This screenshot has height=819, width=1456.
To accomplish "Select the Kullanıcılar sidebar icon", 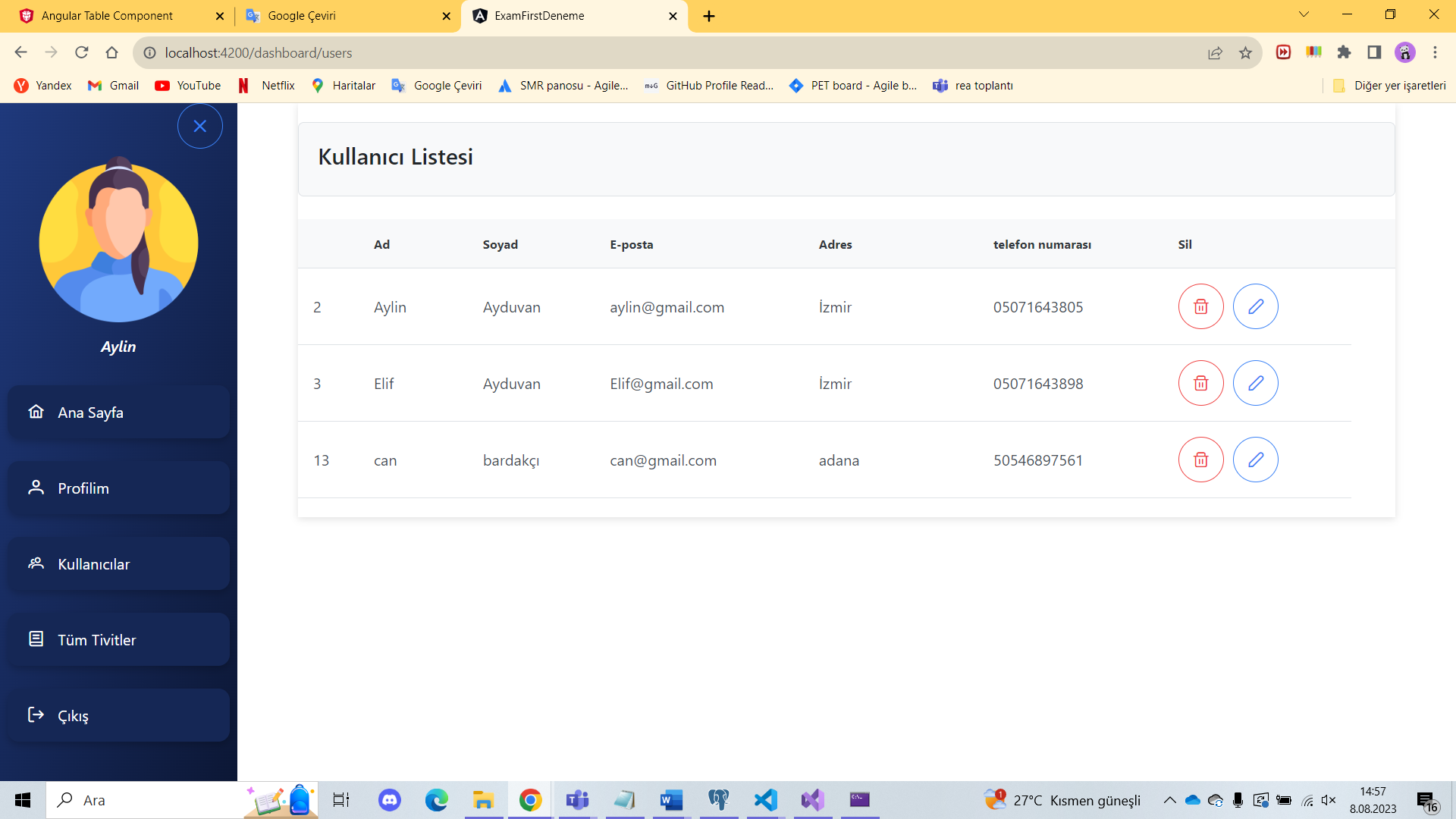I will 35,563.
